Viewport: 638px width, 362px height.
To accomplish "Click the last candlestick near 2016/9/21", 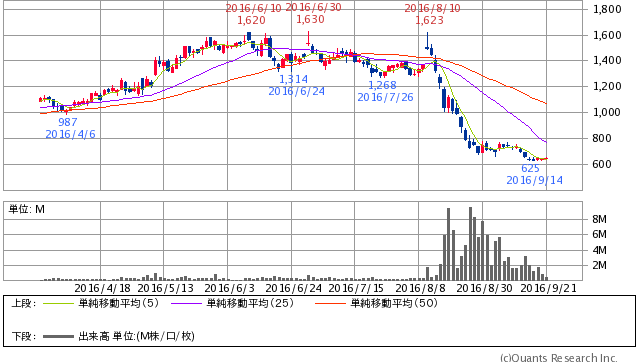I will pyautogui.click(x=546, y=159).
